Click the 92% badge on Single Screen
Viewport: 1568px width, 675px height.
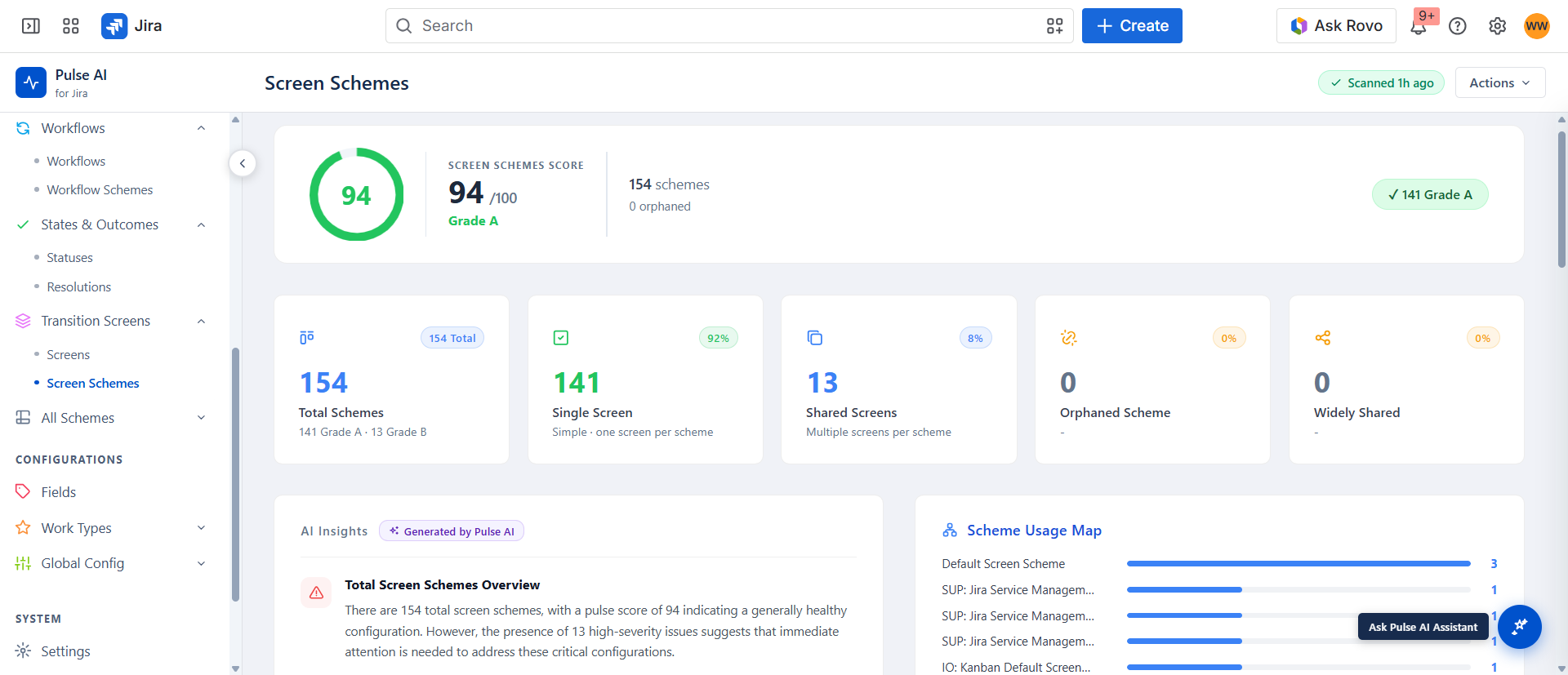(x=719, y=338)
